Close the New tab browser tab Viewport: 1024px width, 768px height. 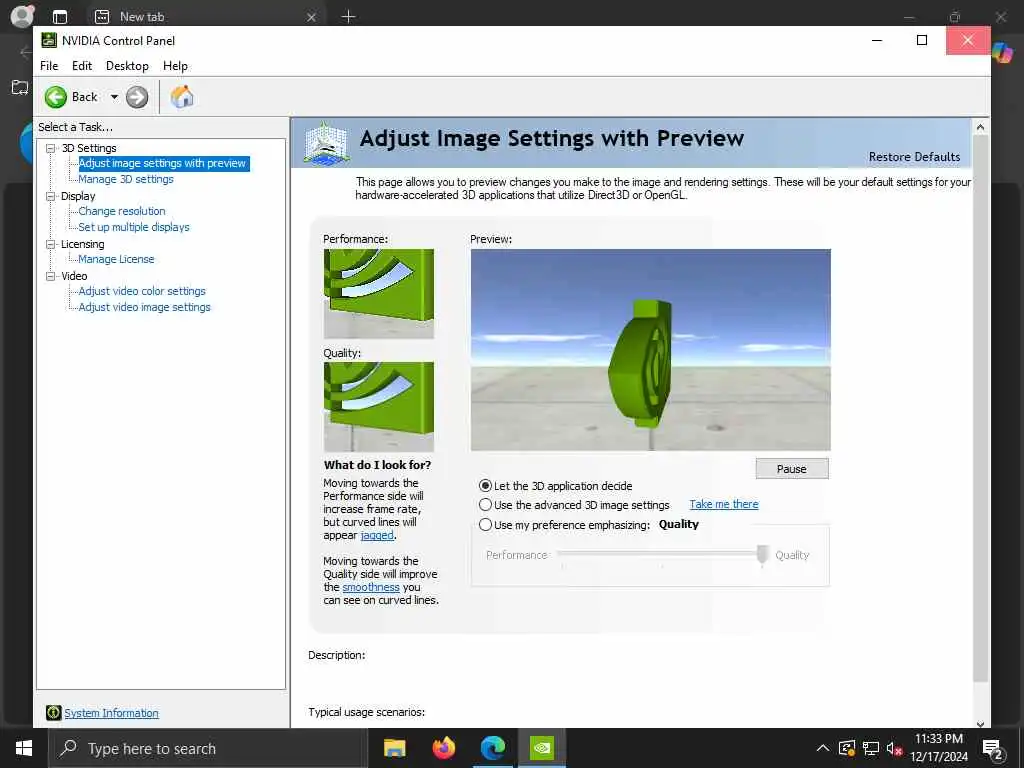312,17
